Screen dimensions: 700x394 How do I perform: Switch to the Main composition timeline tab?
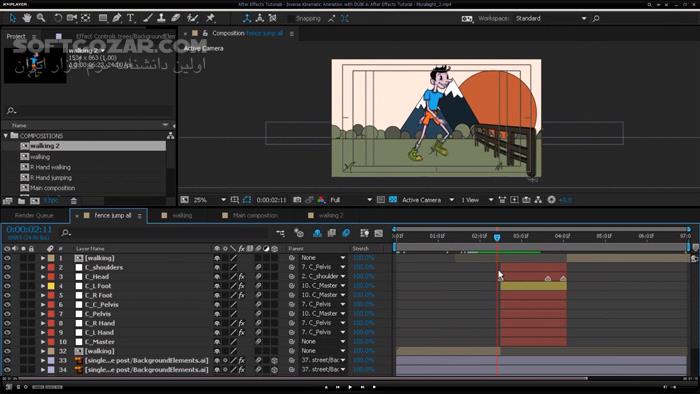[x=255, y=216]
